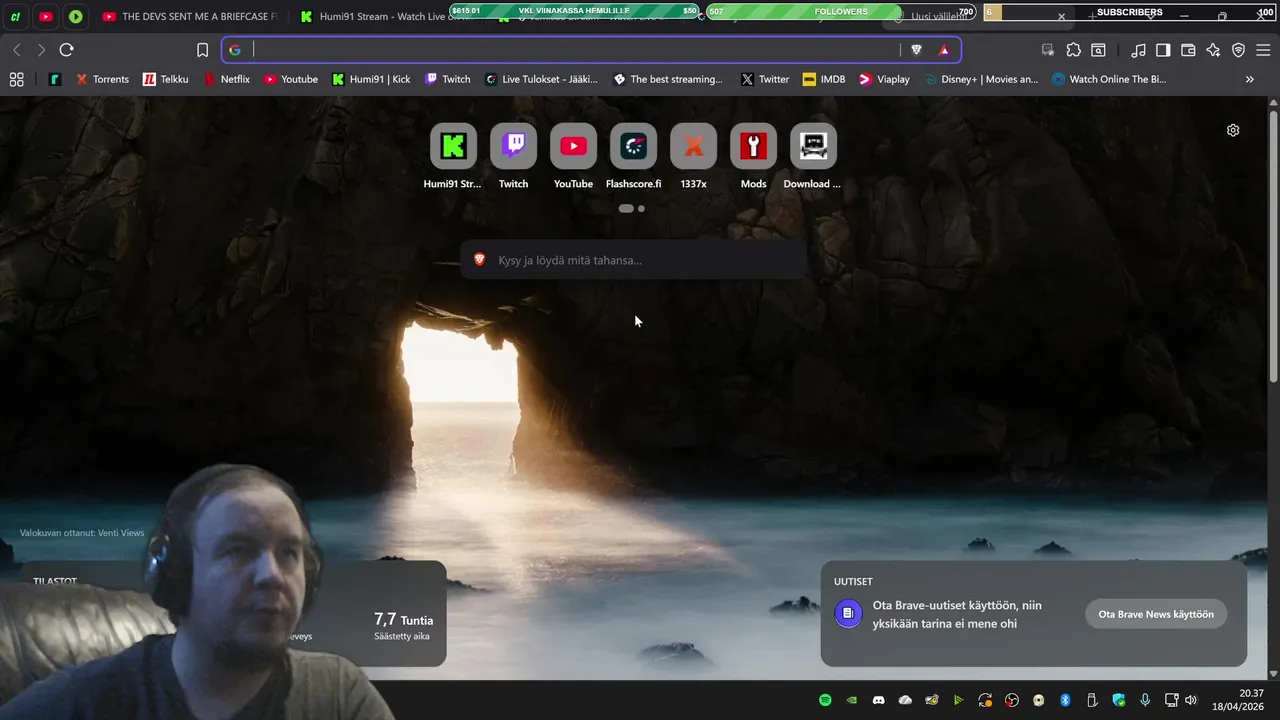Click 'Ota Brave News käyttöön' button
1280x720 pixels.
tap(1156, 614)
